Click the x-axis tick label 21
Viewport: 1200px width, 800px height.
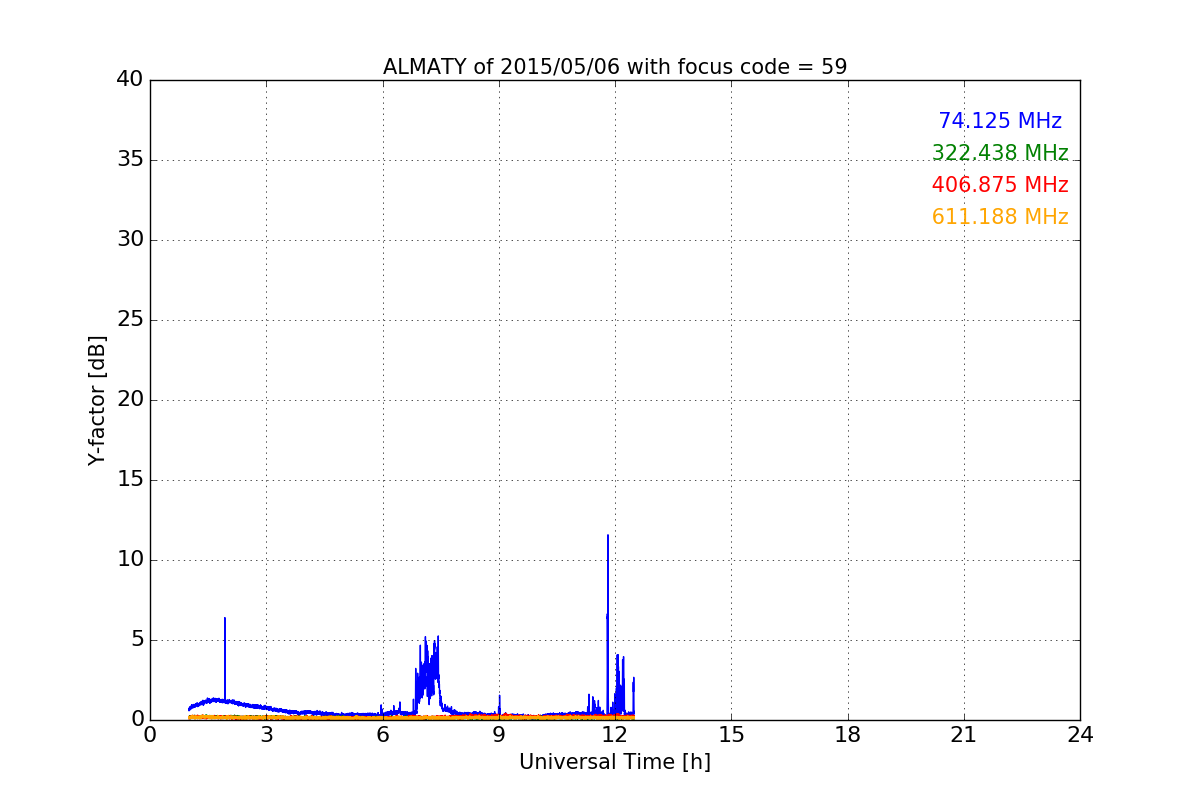964,735
